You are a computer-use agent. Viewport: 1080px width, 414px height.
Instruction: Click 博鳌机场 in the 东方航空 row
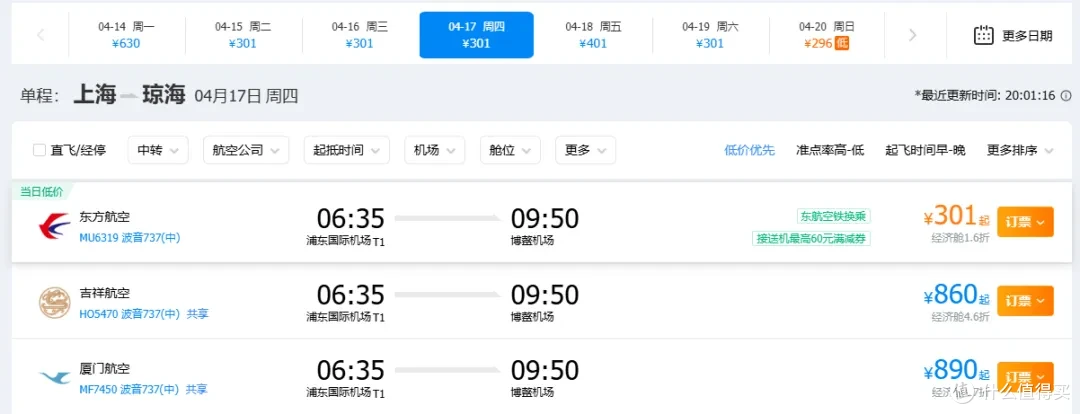532,240
